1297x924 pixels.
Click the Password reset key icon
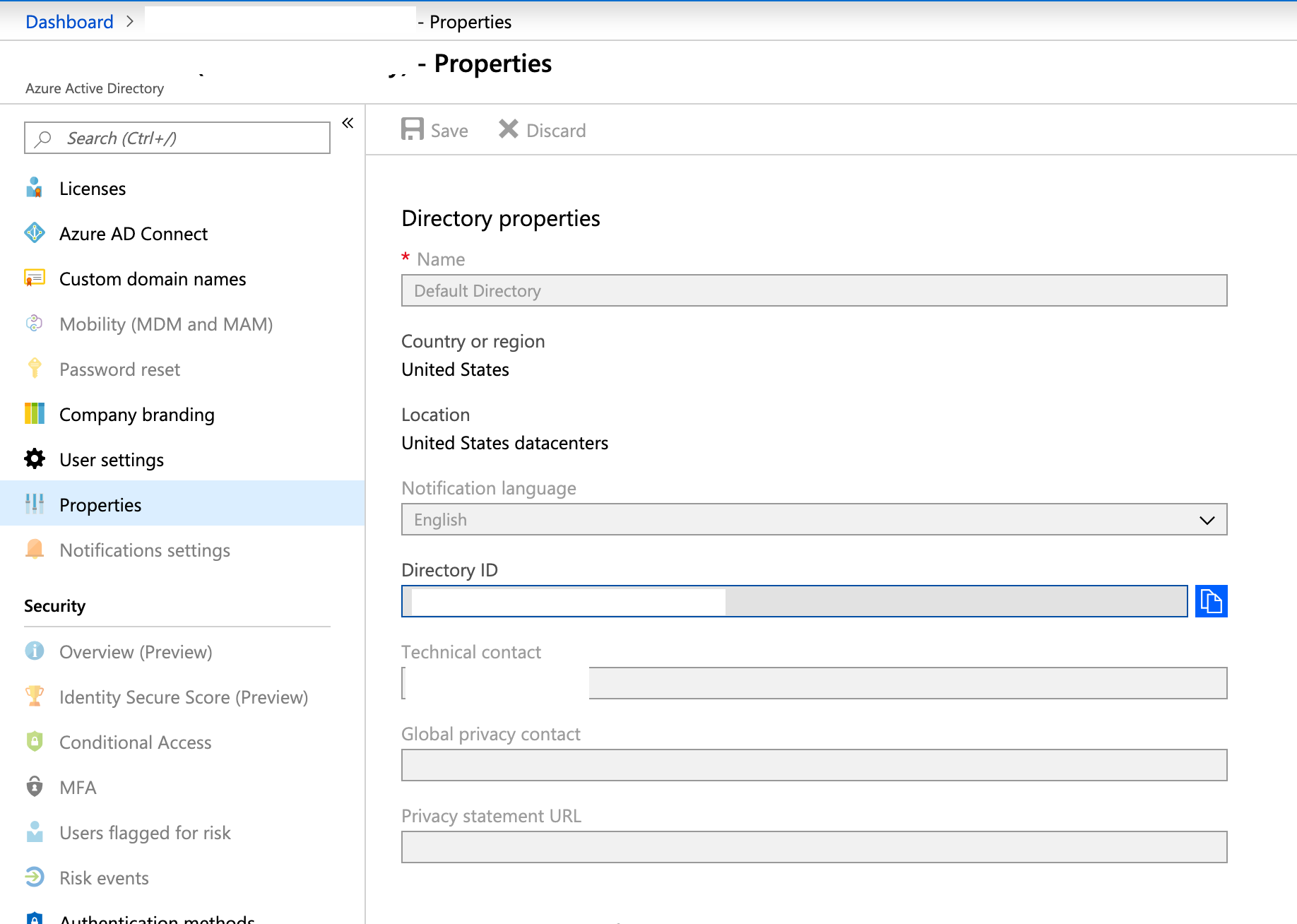tap(34, 368)
